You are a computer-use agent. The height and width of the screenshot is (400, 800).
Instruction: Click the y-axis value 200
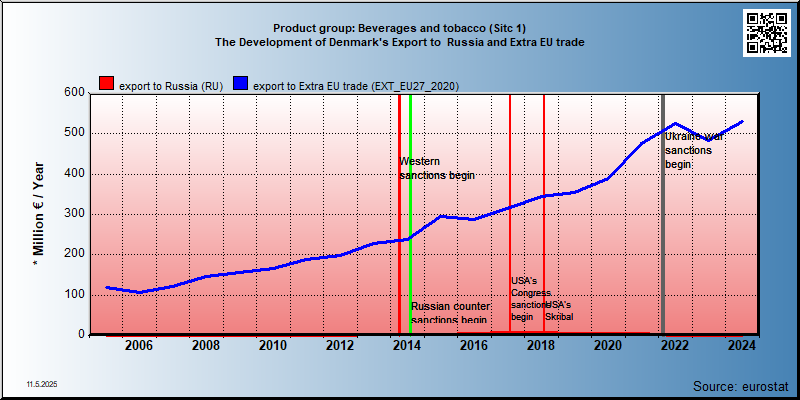74,254
